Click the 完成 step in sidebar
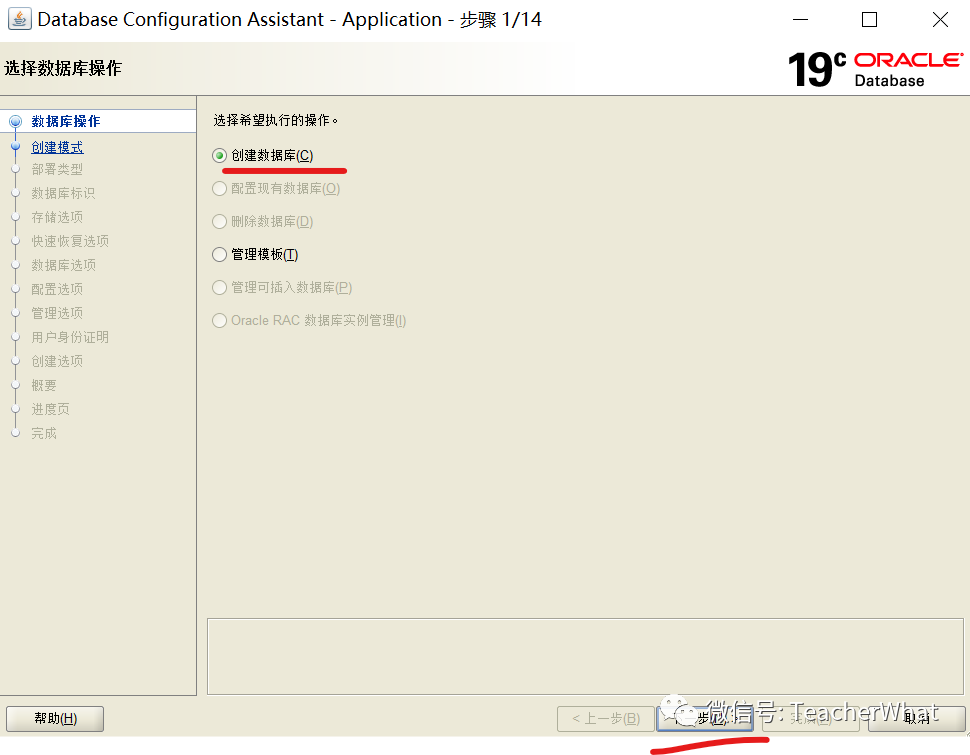The image size is (970, 755). (44, 433)
